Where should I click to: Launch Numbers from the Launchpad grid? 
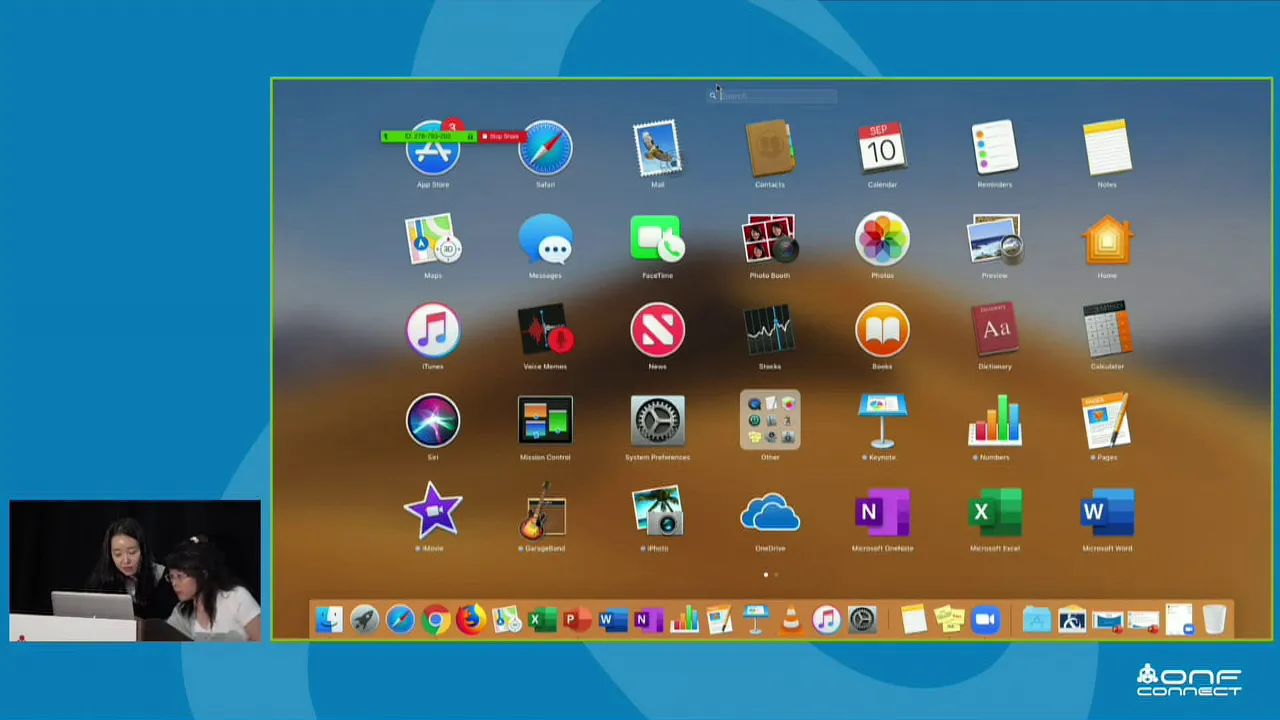(x=994, y=421)
